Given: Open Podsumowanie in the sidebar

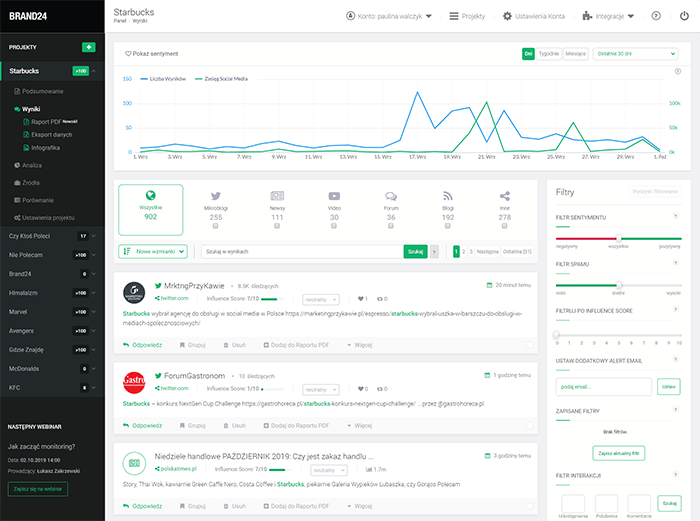Looking at the screenshot, I should (x=39, y=91).
